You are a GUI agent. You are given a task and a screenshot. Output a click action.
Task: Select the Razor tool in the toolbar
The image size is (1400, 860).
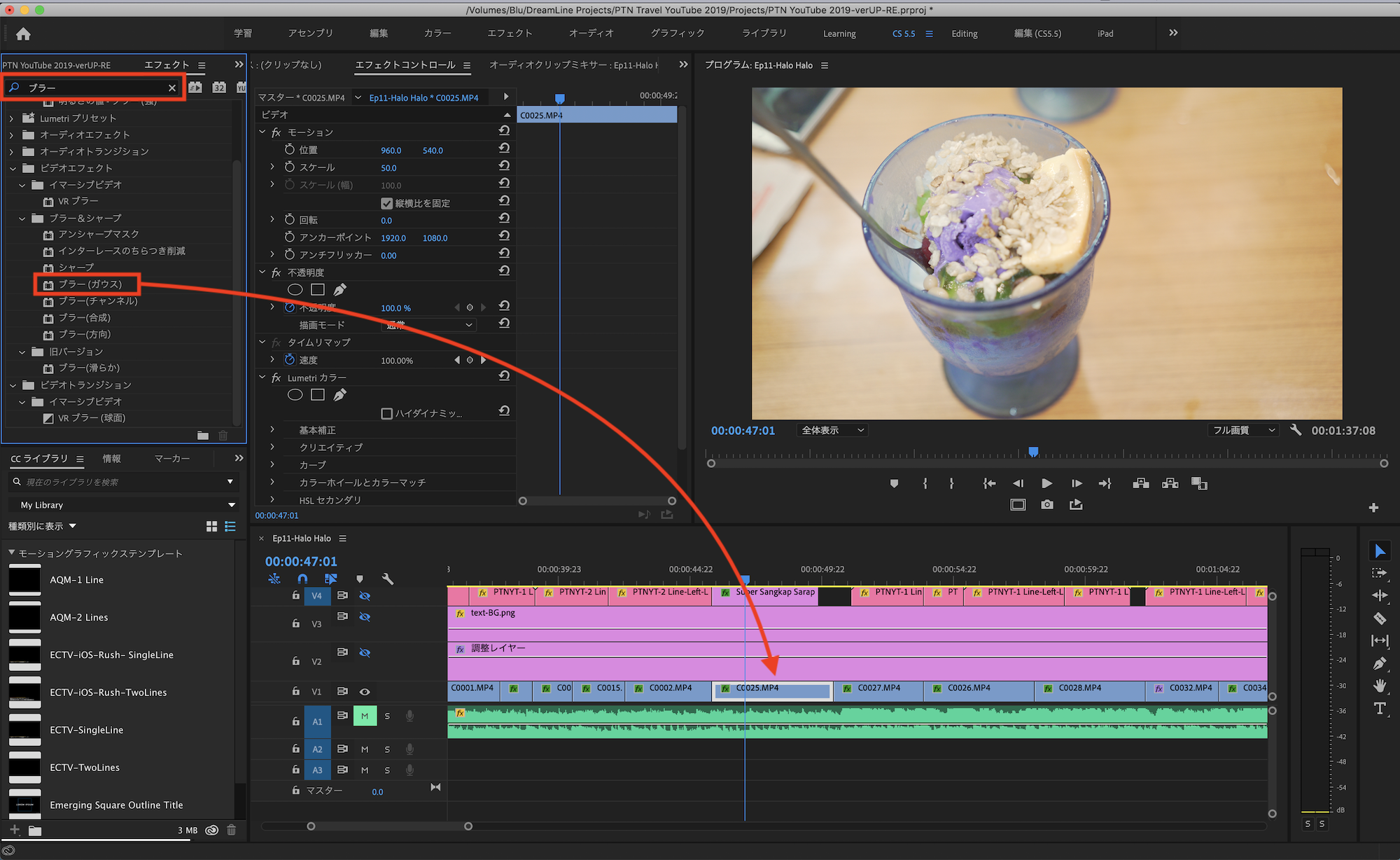pyautogui.click(x=1380, y=618)
